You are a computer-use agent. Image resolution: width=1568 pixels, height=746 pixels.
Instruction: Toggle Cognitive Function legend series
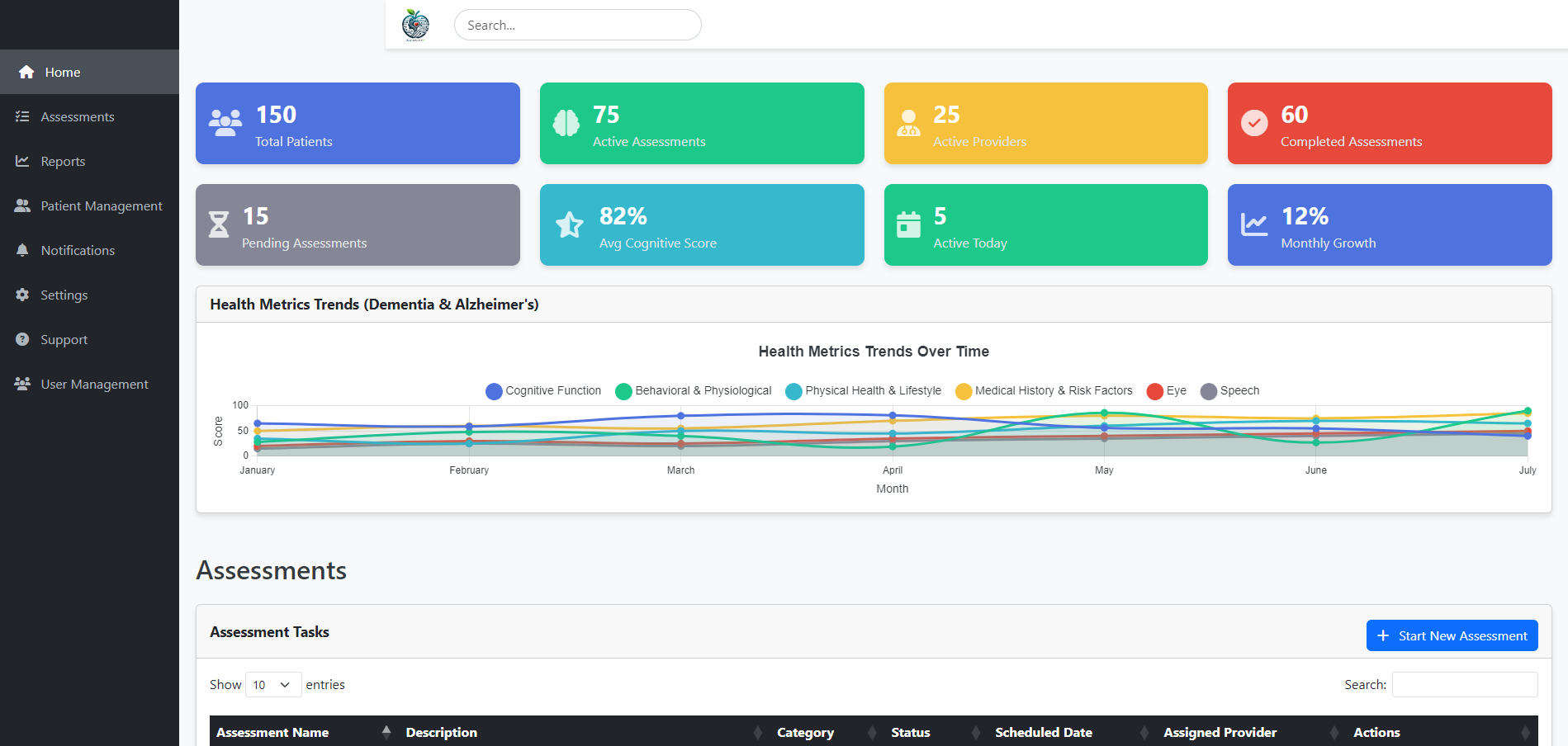544,391
